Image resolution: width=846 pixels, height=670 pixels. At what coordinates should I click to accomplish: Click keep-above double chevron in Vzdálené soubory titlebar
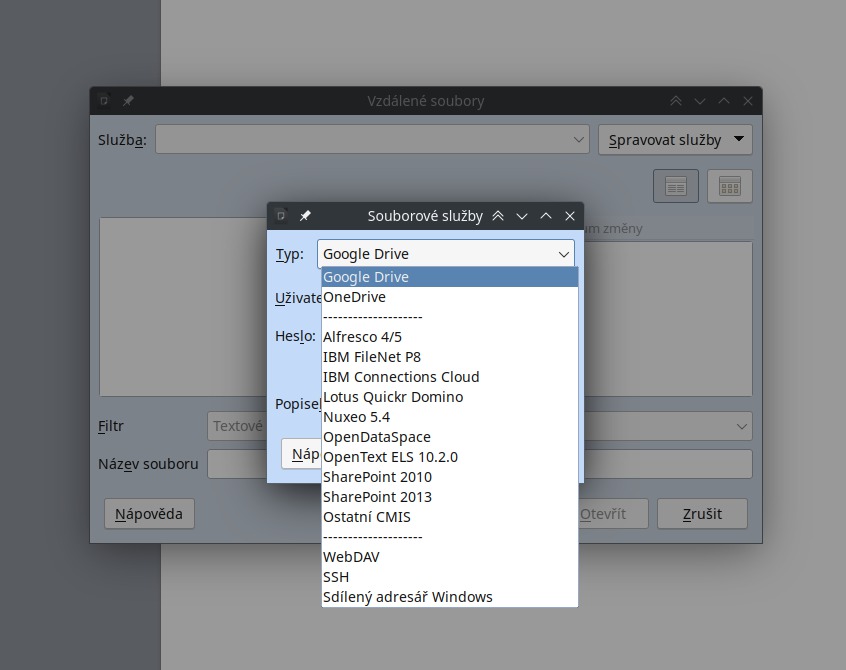point(676,101)
